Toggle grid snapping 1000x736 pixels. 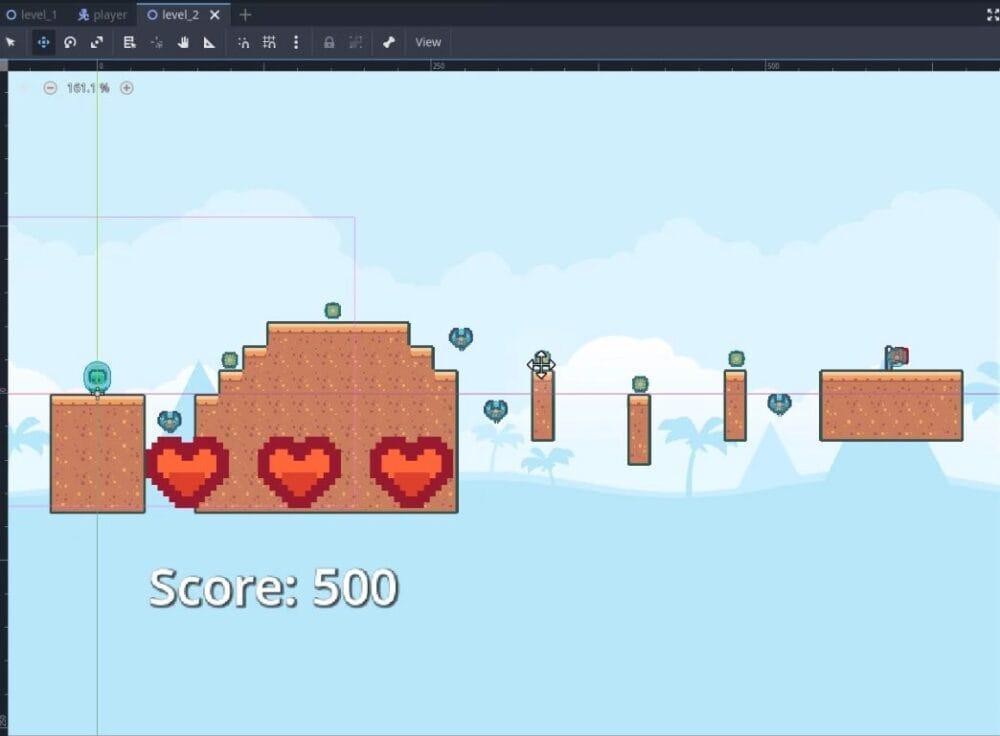(x=269, y=43)
